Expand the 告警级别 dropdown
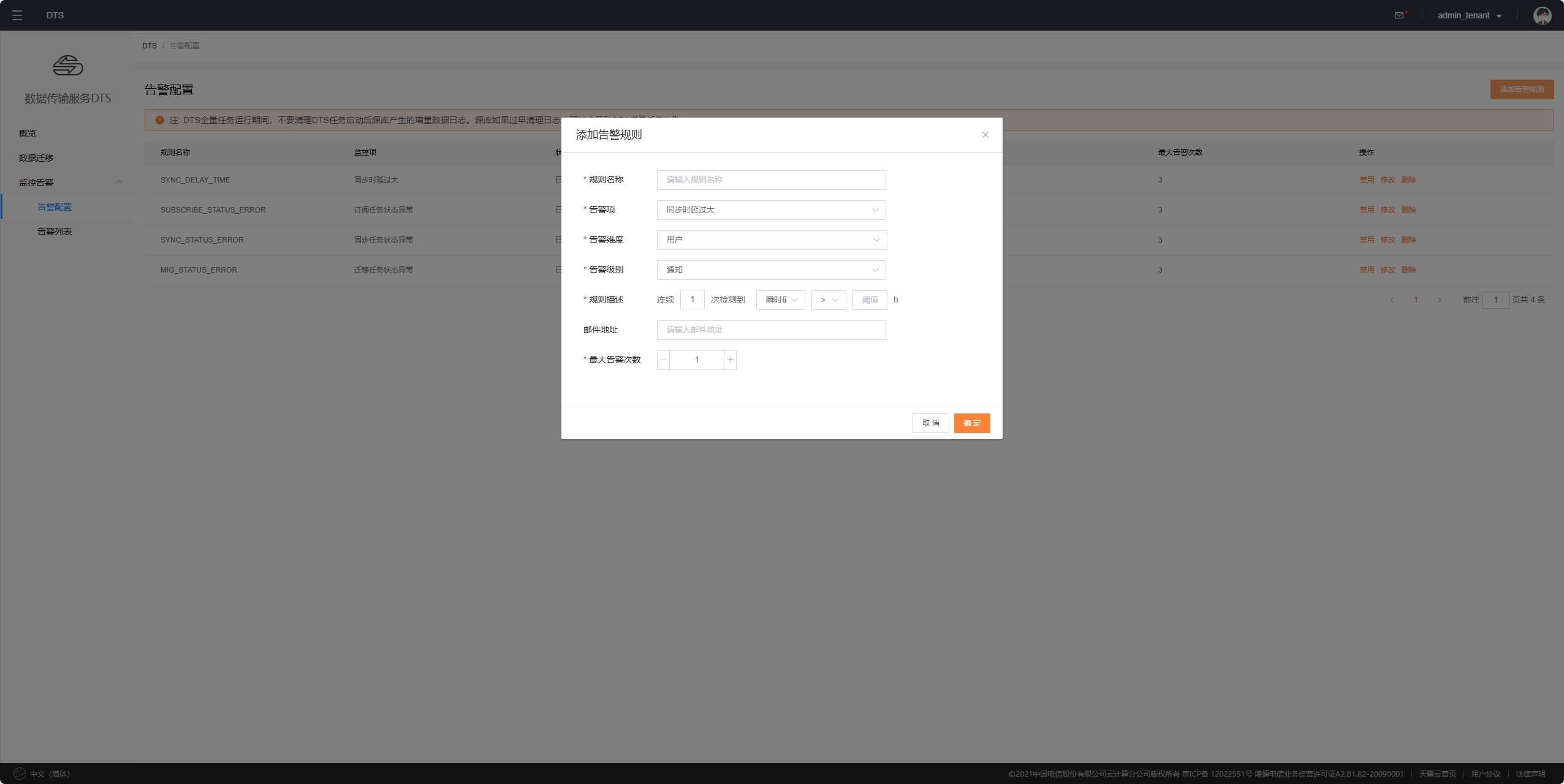 click(x=771, y=270)
